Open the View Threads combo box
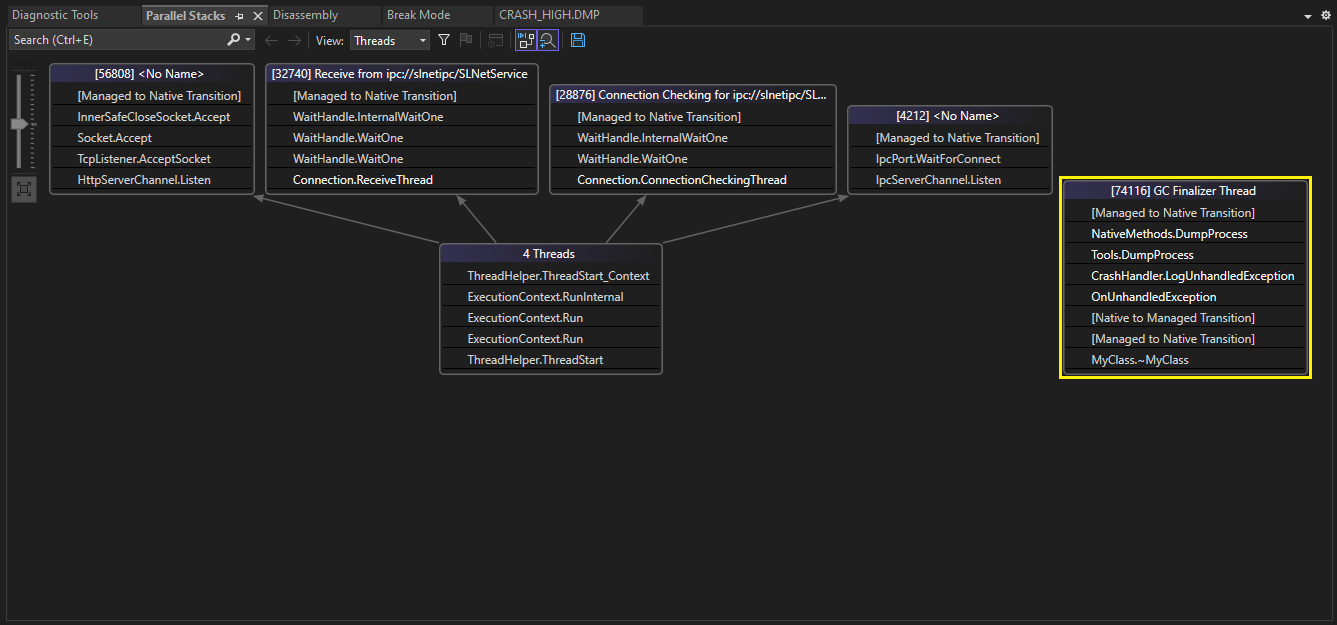The width and height of the screenshot is (1337, 625). click(390, 40)
